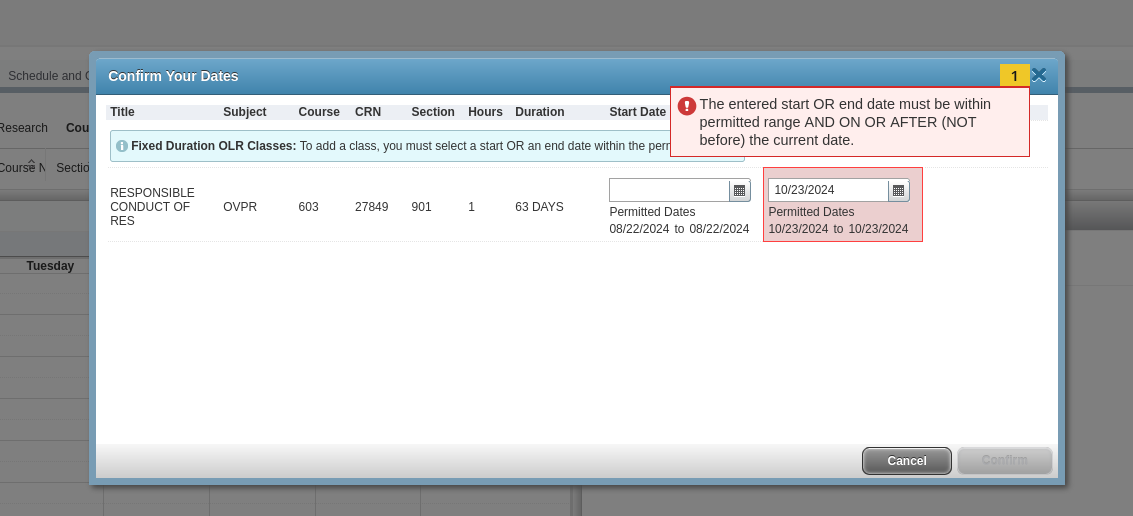Click the blue info icon beside Fixed Duration
The height and width of the screenshot is (516, 1133).
tap(122, 146)
